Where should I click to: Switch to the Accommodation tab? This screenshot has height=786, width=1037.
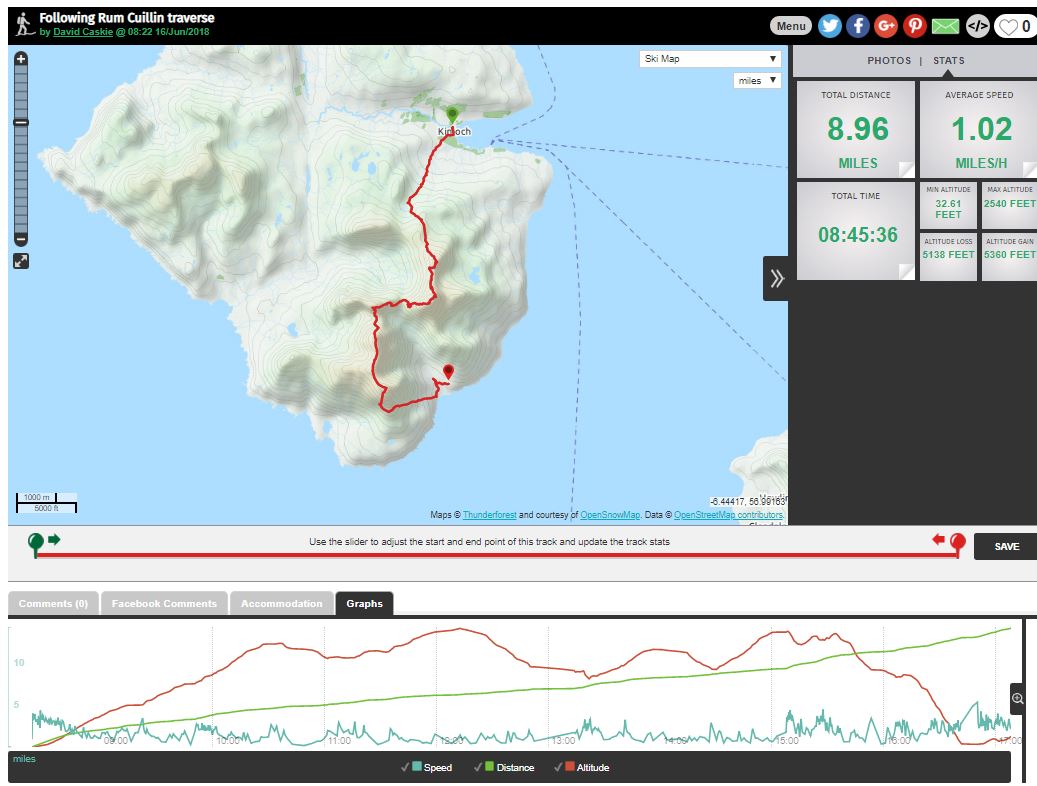(281, 603)
